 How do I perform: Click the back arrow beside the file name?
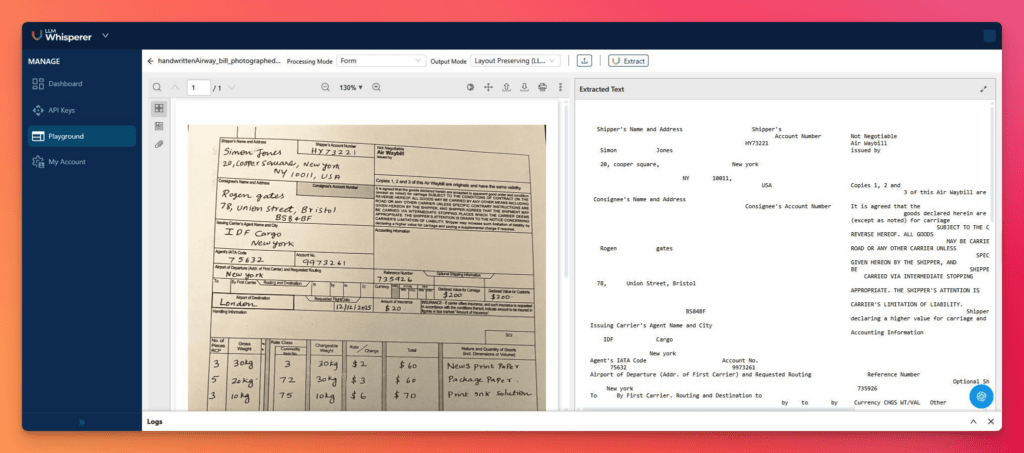point(150,61)
